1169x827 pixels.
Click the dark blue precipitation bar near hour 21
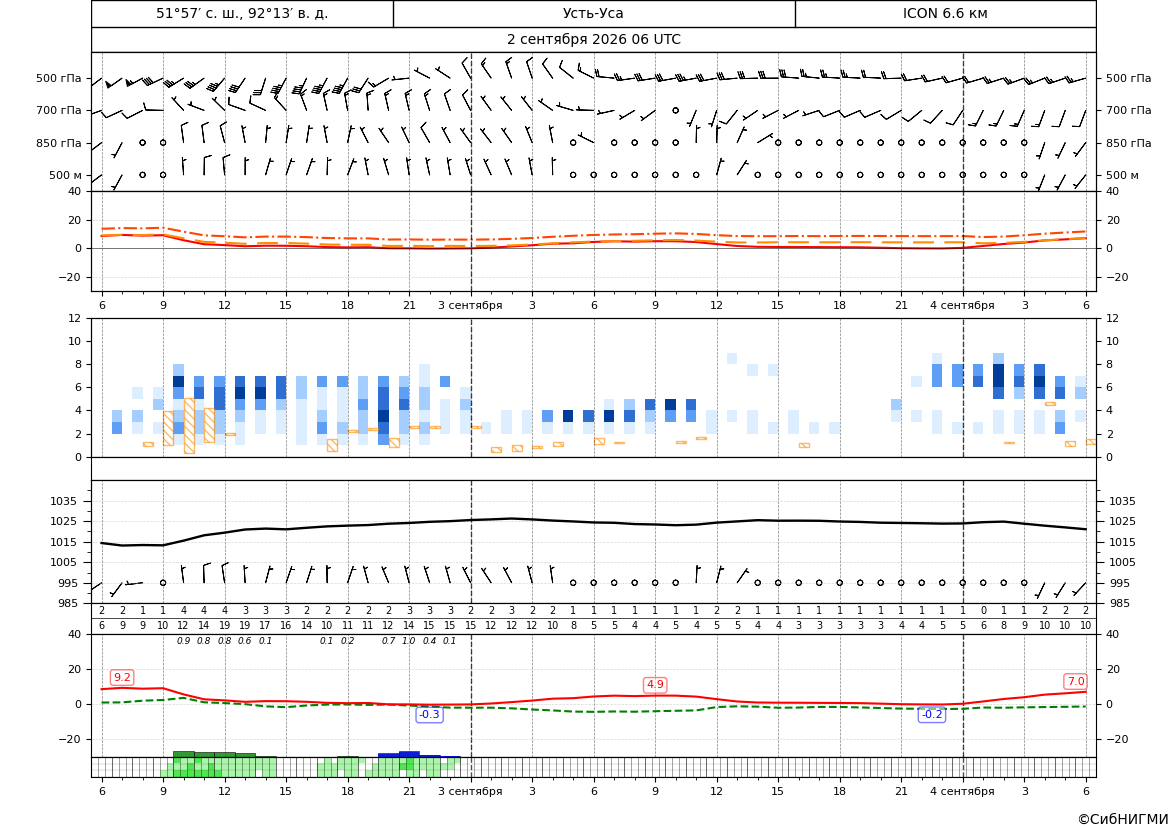tap(409, 755)
